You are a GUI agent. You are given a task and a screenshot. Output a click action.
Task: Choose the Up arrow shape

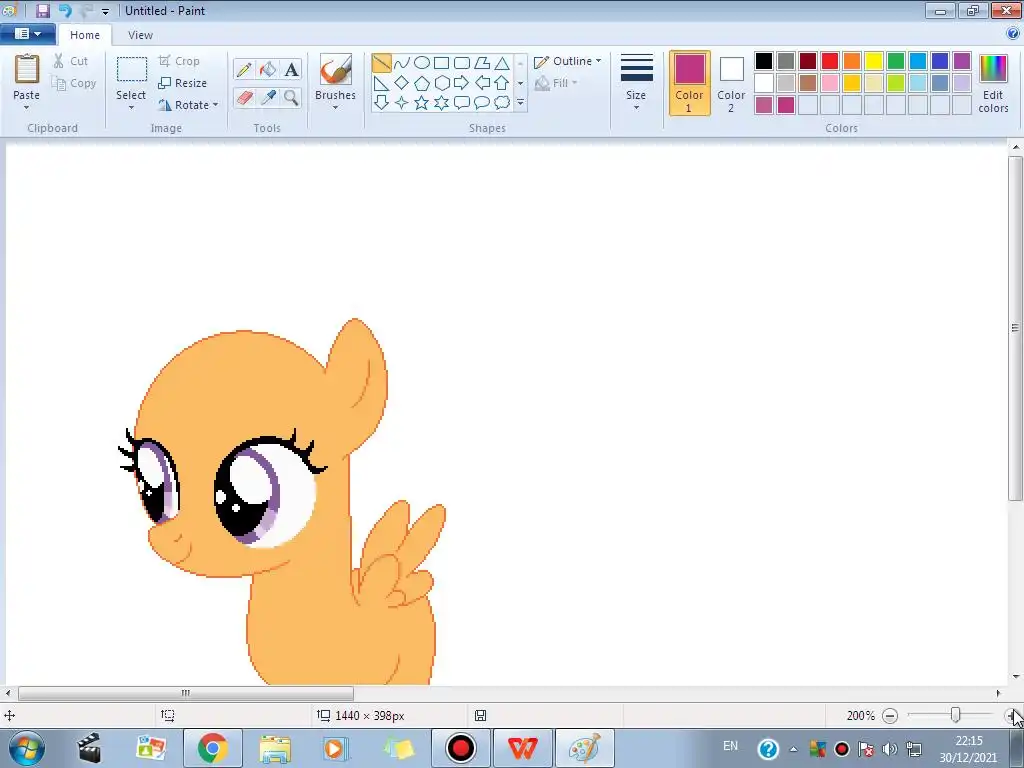point(502,83)
